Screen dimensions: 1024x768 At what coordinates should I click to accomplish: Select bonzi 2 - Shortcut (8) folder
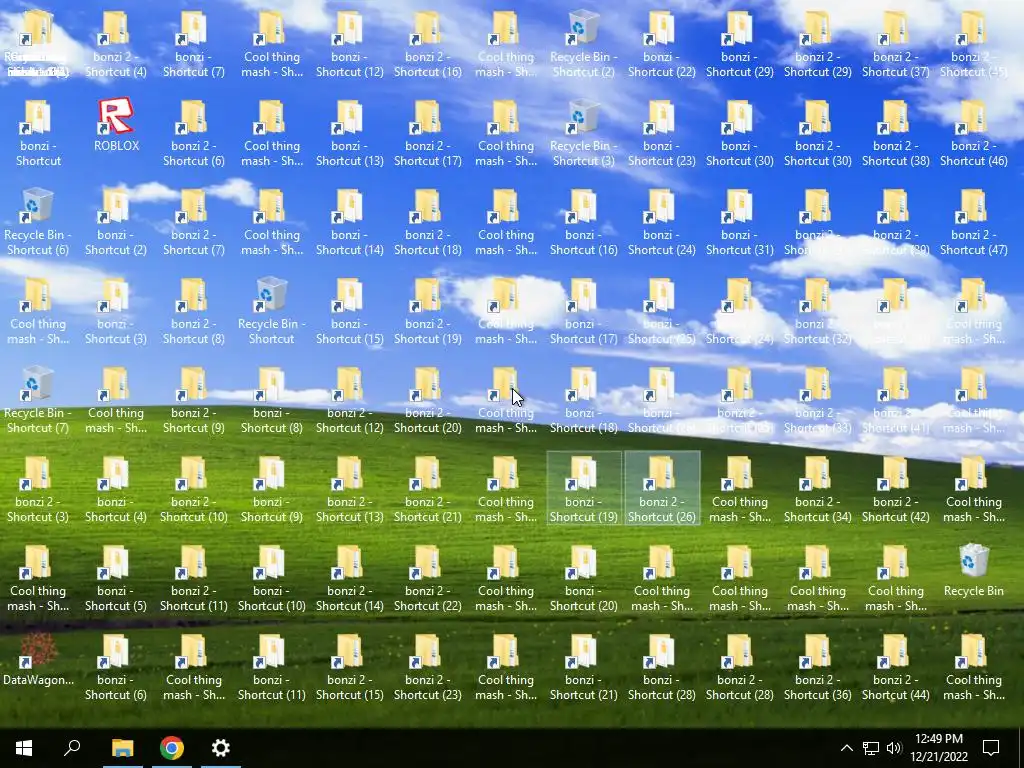pos(194,311)
